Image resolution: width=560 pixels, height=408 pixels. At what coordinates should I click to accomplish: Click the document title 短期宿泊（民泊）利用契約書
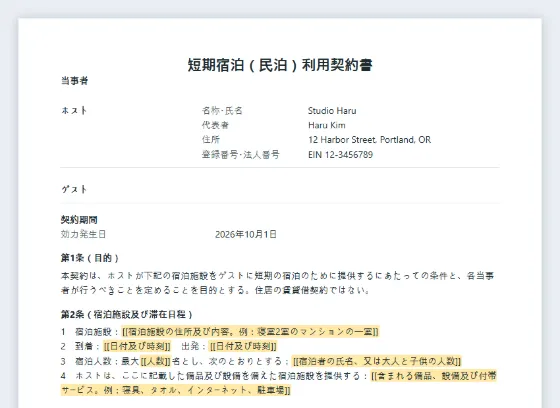click(280, 65)
